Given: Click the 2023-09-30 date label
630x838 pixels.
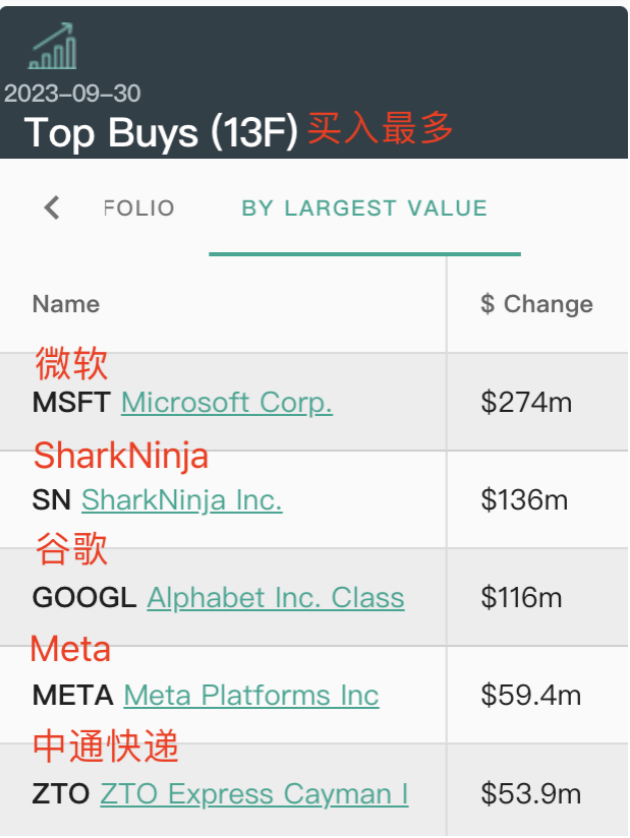Looking at the screenshot, I should click(x=72, y=93).
